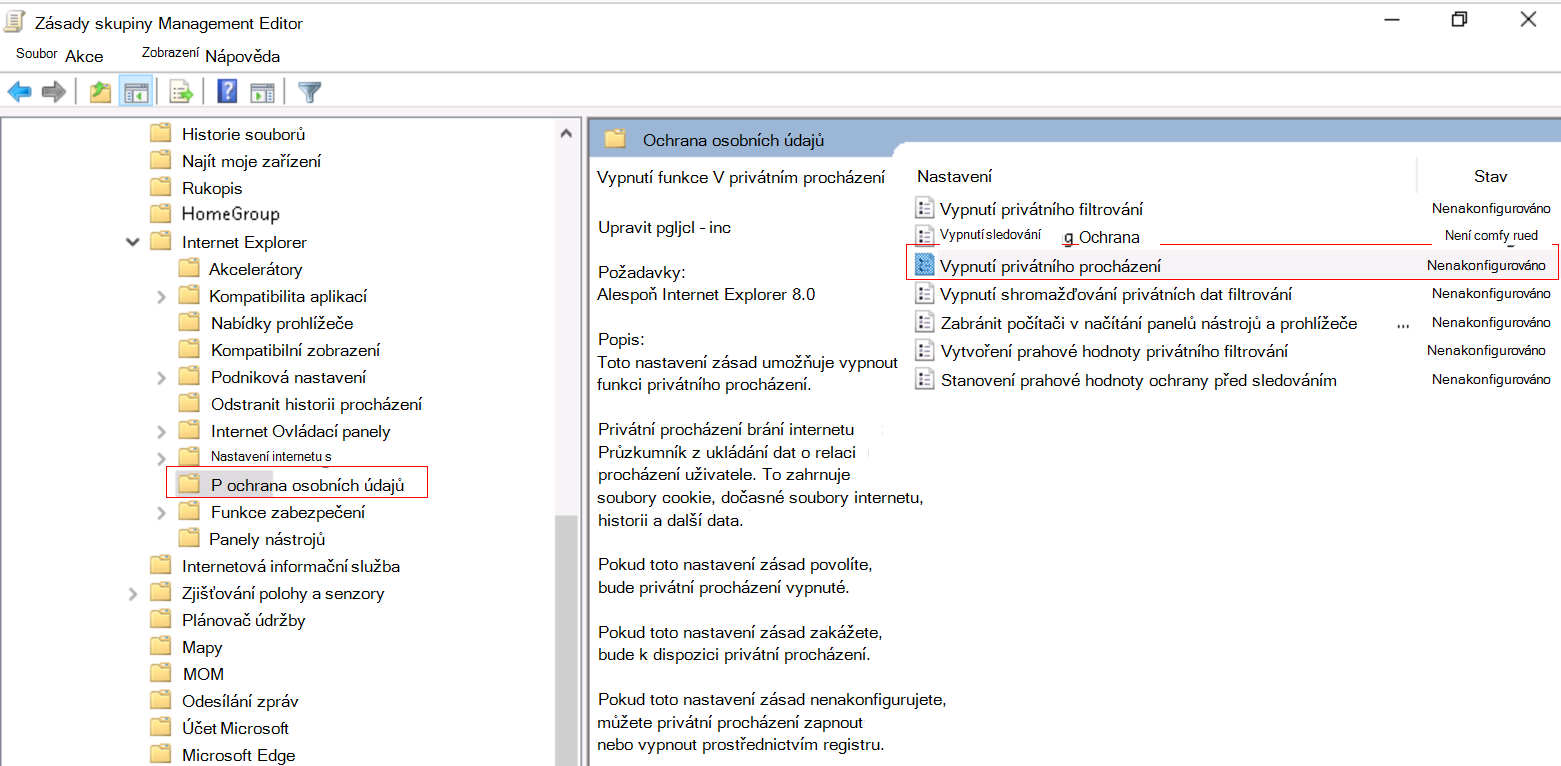The width and height of the screenshot is (1561, 766).
Task: Select Plánovač údržby folder
Action: [244, 620]
